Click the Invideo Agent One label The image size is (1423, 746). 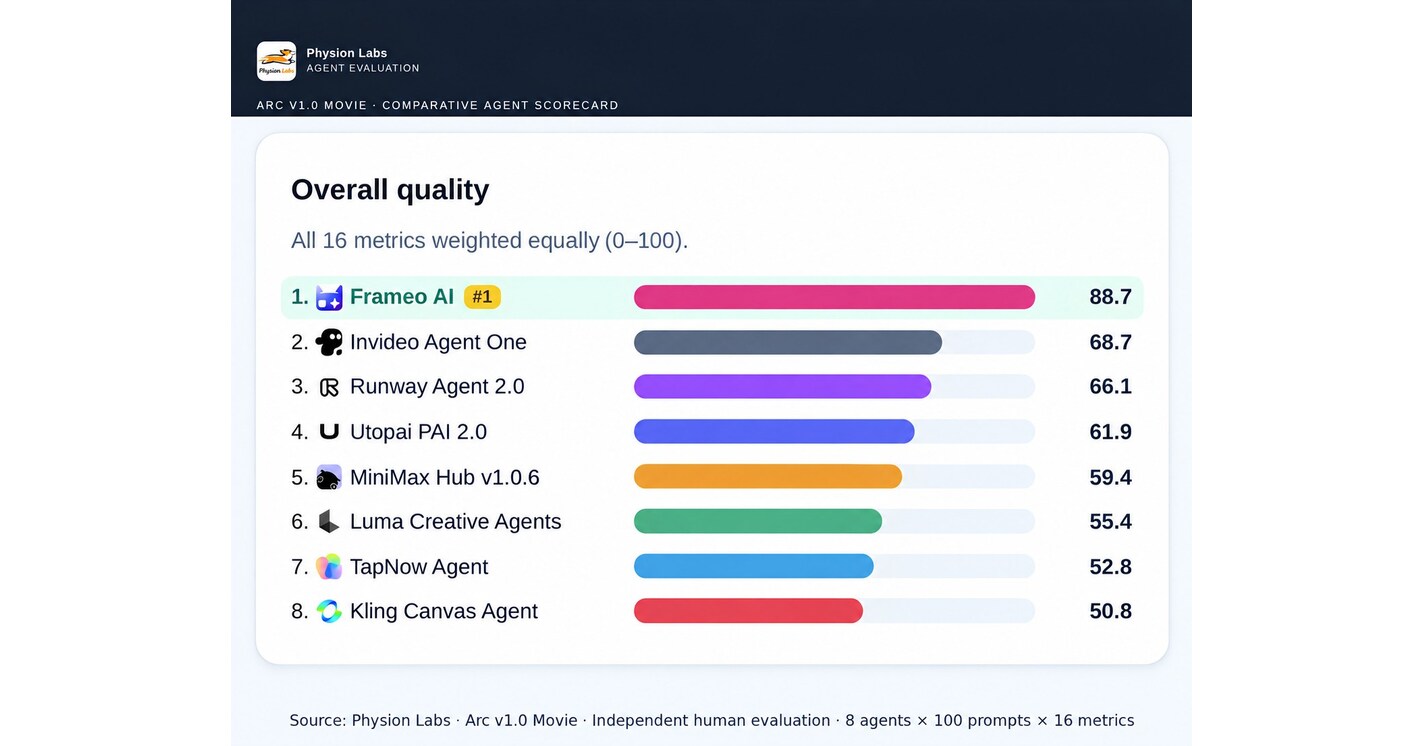(438, 342)
